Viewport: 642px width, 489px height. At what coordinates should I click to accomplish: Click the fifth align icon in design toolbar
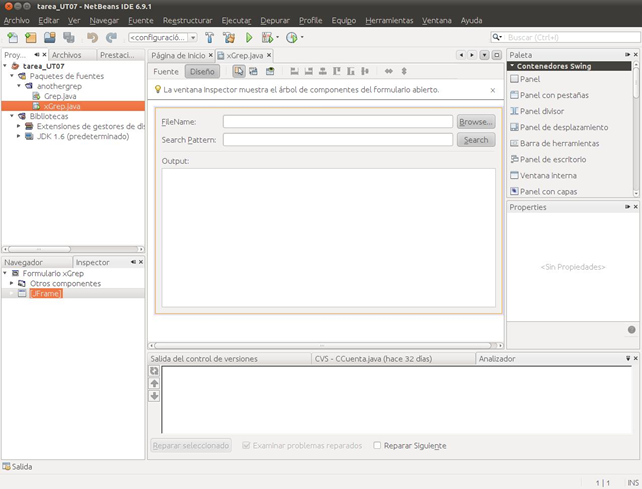(350, 71)
